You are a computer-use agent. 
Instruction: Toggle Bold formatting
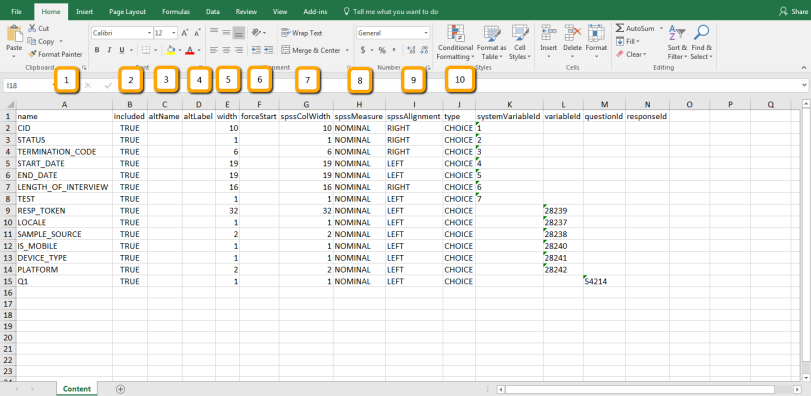[97, 50]
